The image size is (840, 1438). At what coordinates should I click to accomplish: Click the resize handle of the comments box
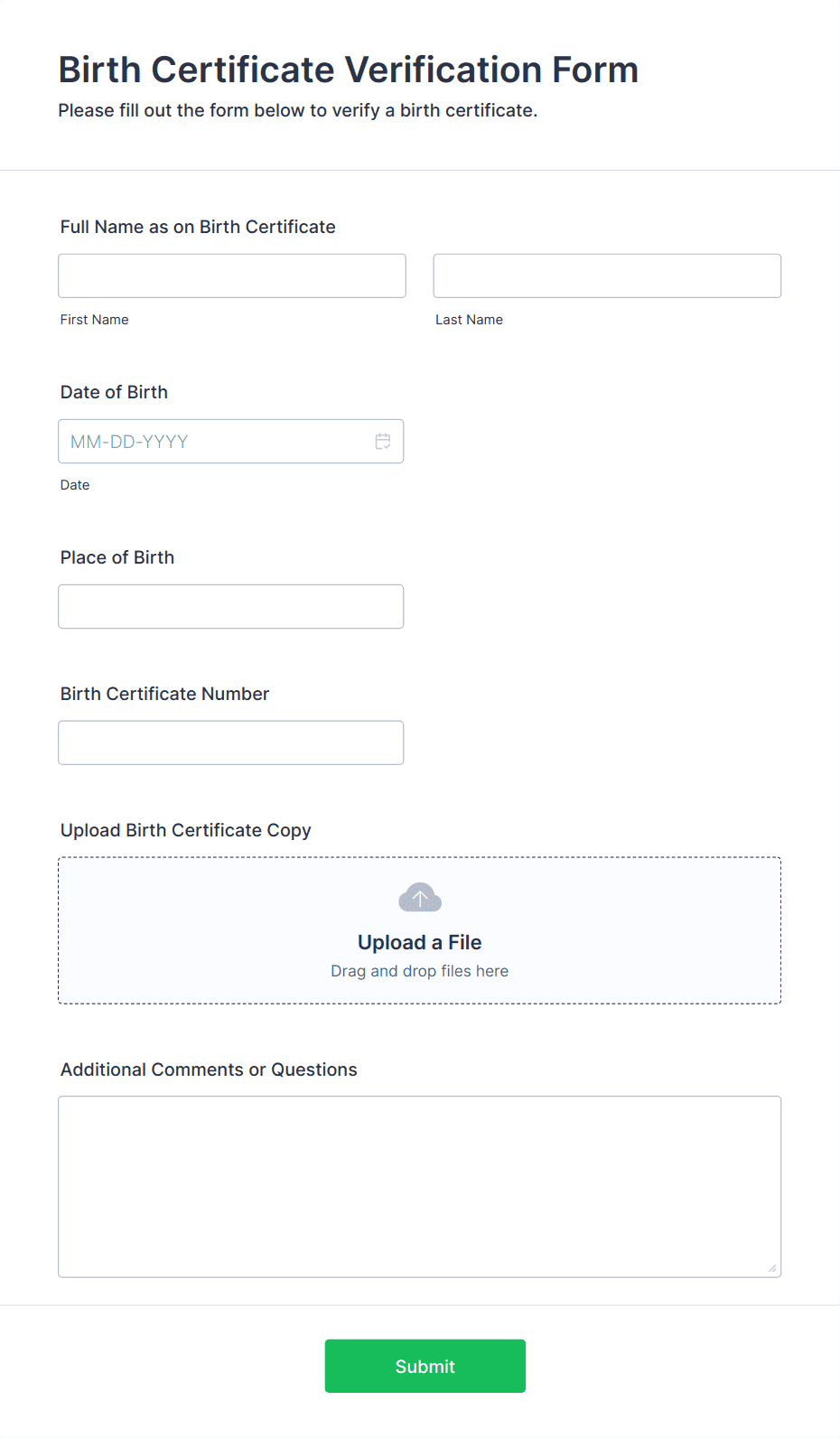pyautogui.click(x=774, y=1268)
